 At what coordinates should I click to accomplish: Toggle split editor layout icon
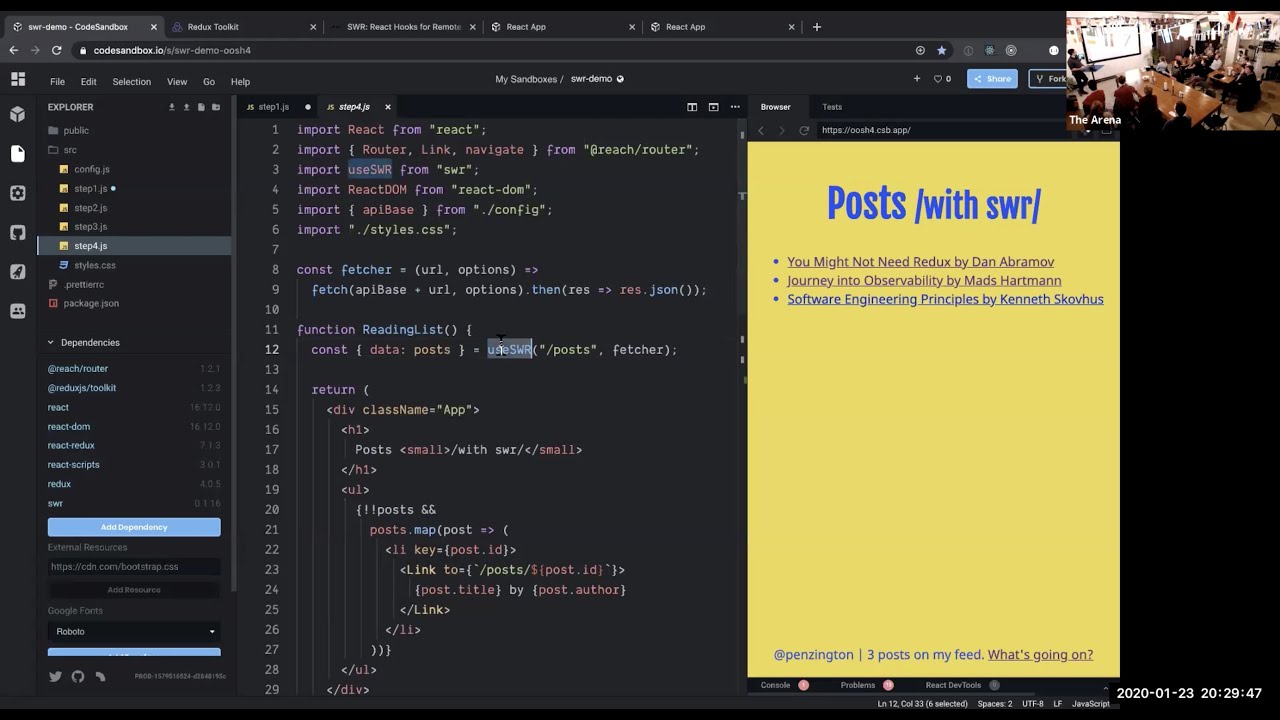tap(691, 107)
